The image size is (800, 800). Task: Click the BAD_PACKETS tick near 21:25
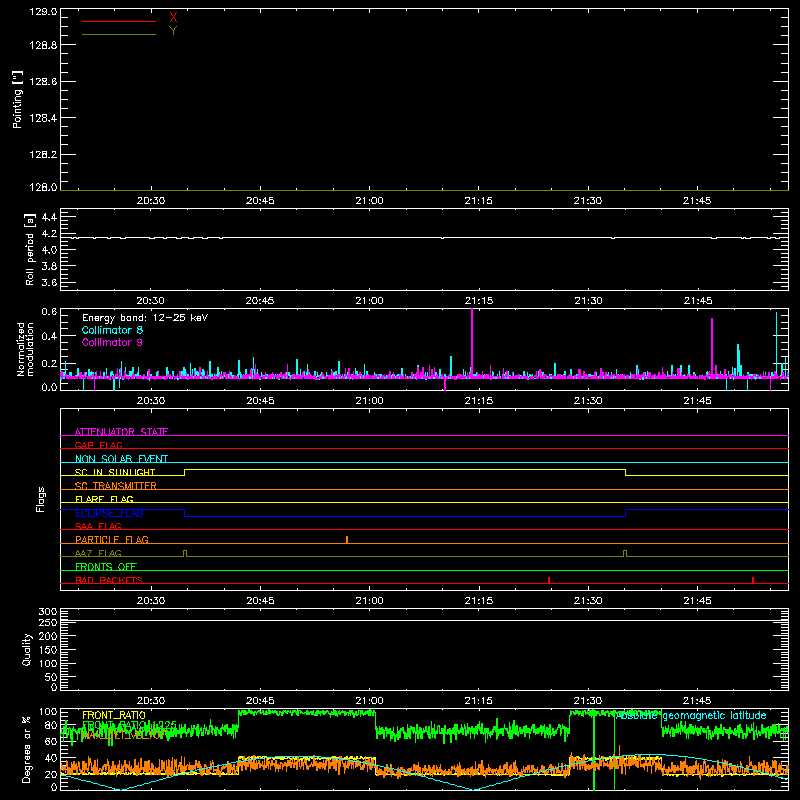click(x=549, y=580)
